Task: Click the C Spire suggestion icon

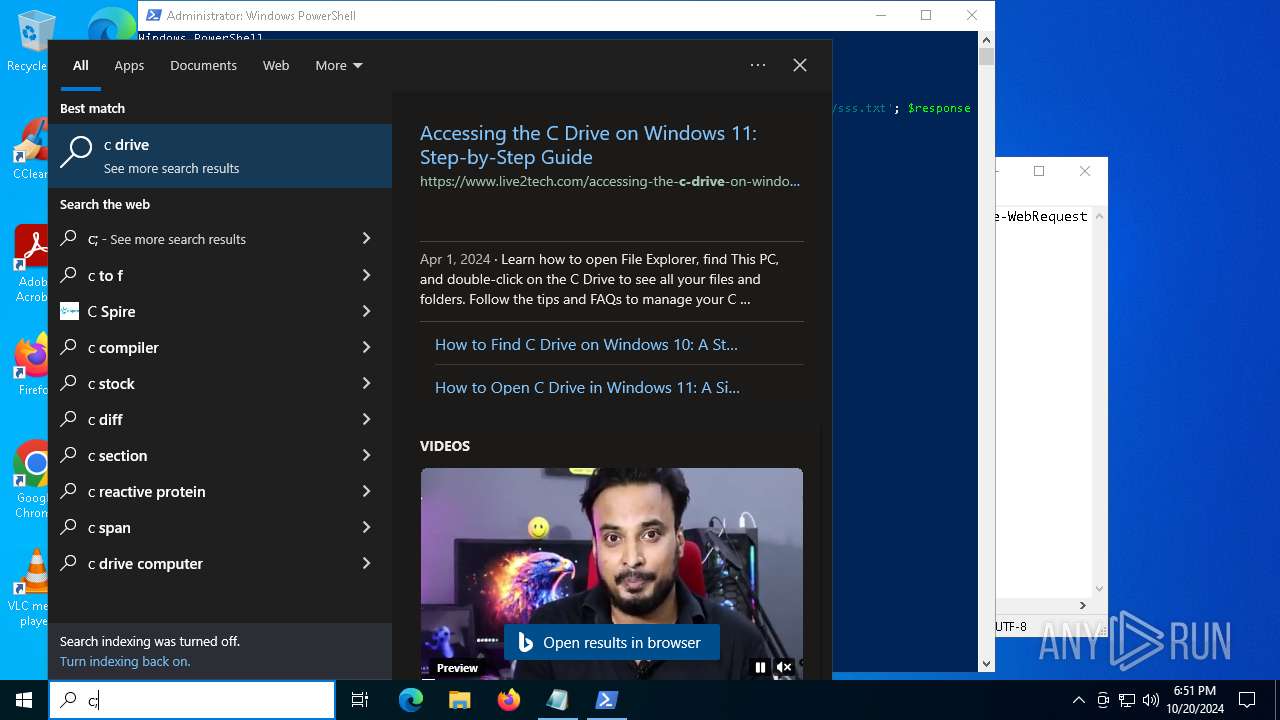Action: point(69,311)
